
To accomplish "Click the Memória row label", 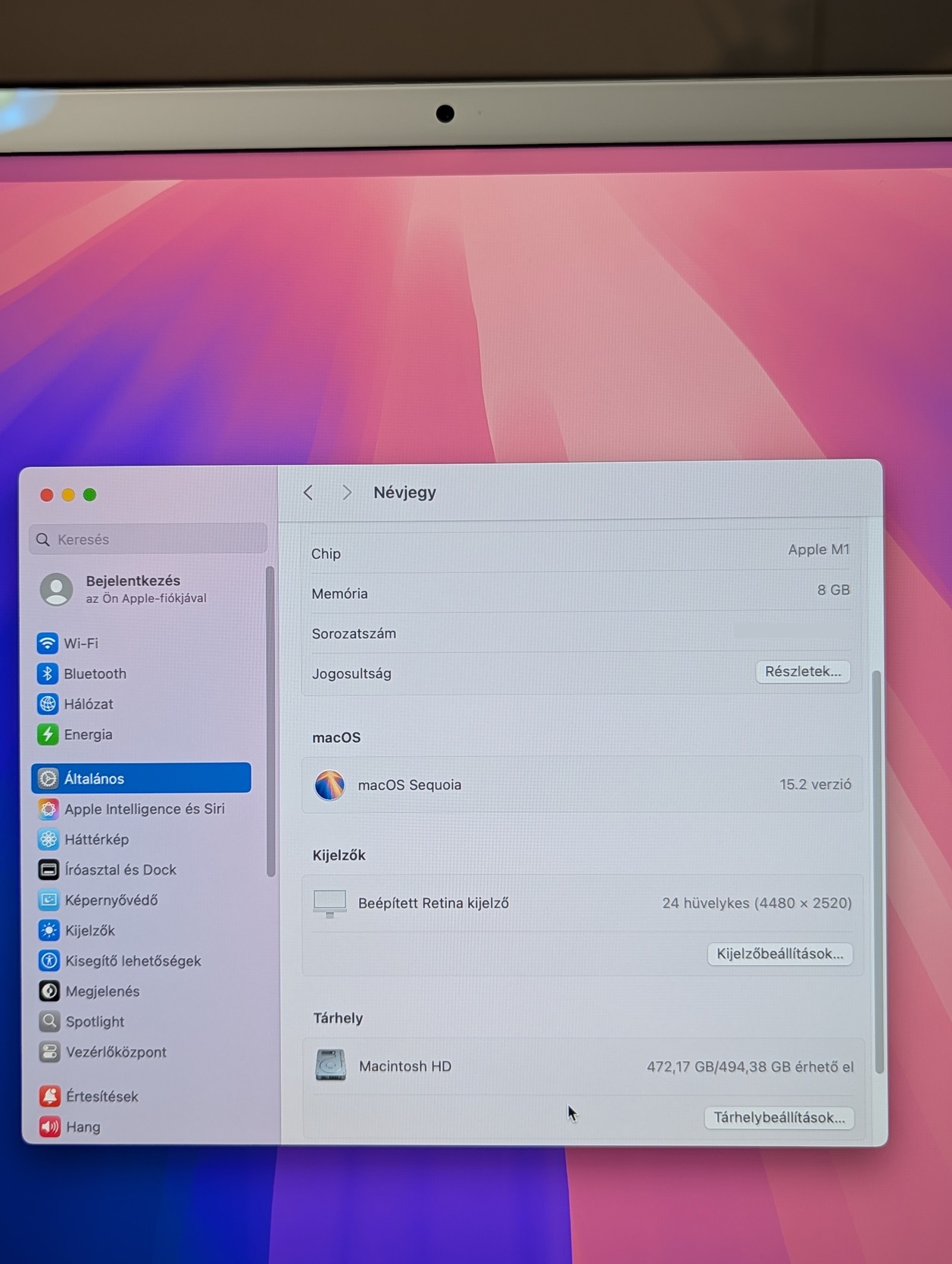I will (x=339, y=594).
